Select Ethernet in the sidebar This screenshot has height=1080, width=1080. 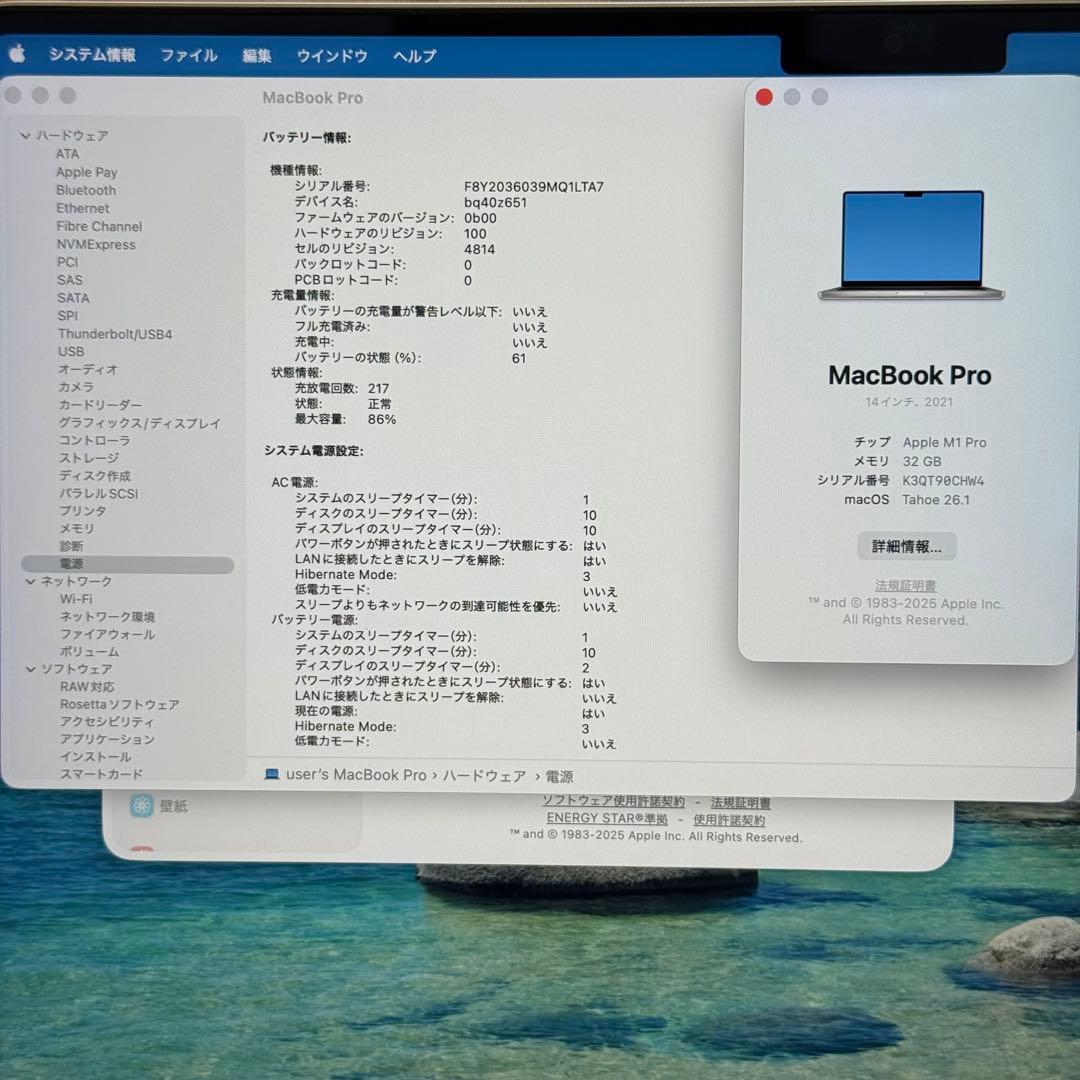pos(83,208)
